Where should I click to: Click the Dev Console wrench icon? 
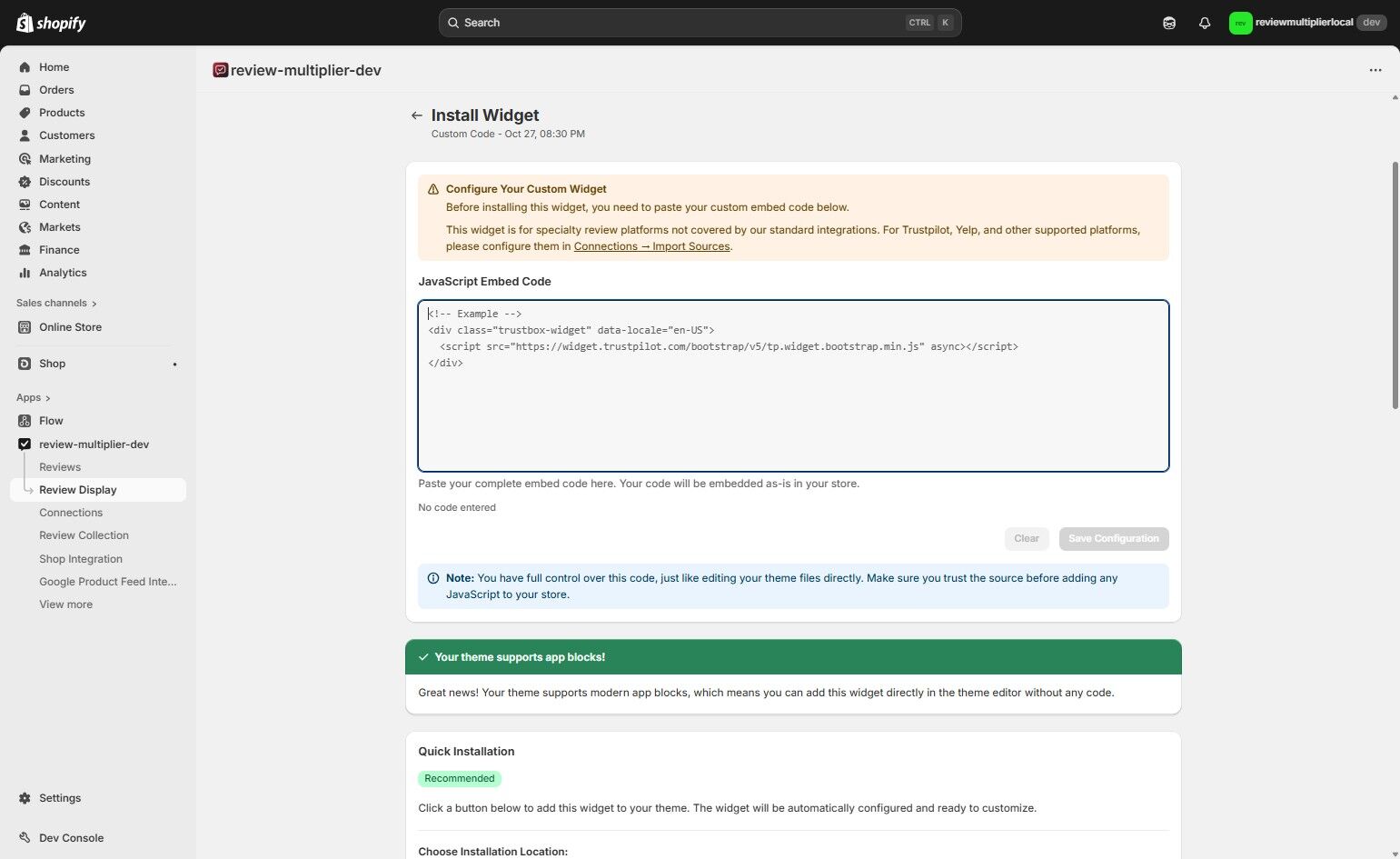pyautogui.click(x=25, y=838)
